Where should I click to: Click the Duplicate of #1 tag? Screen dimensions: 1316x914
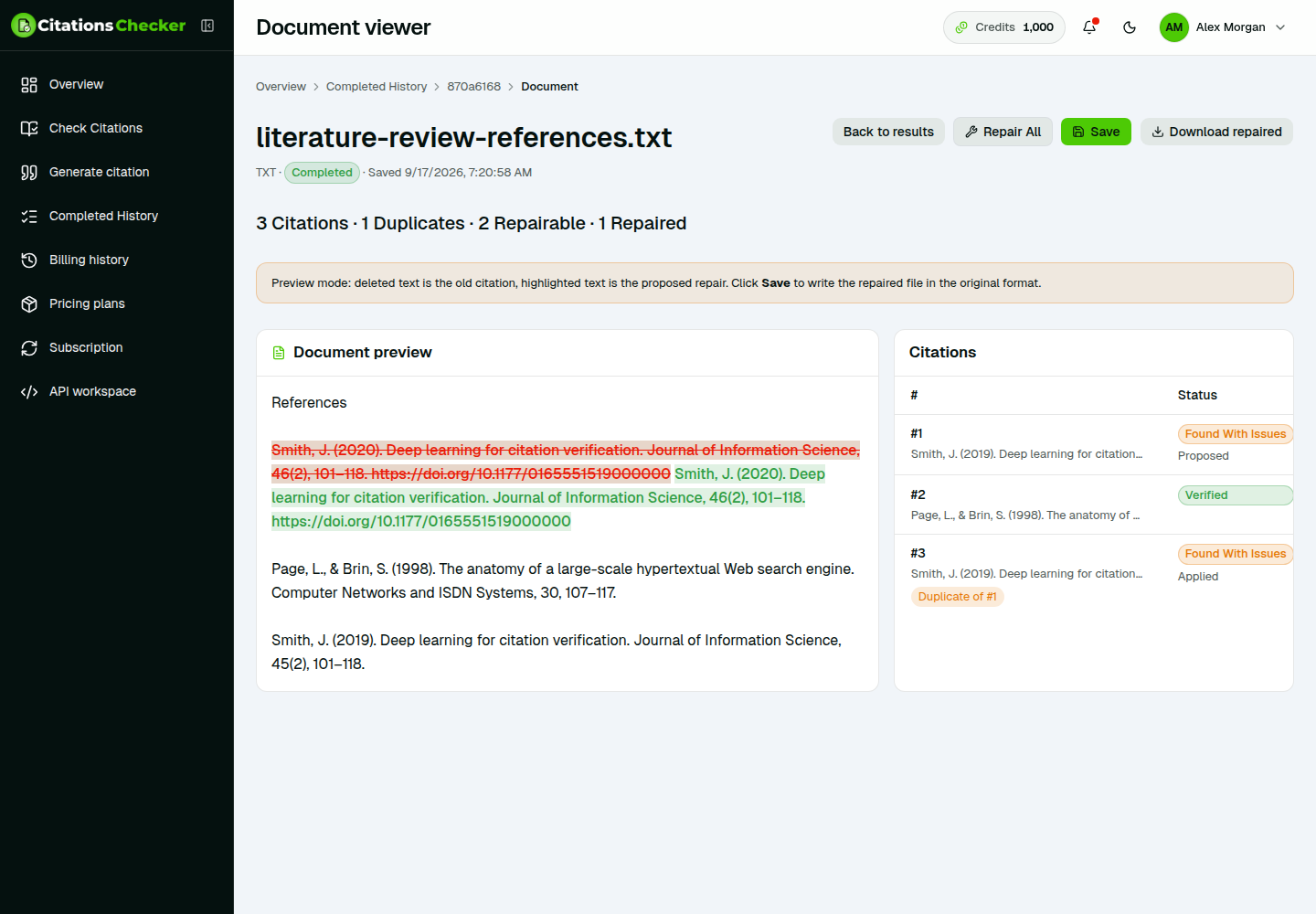(x=957, y=597)
